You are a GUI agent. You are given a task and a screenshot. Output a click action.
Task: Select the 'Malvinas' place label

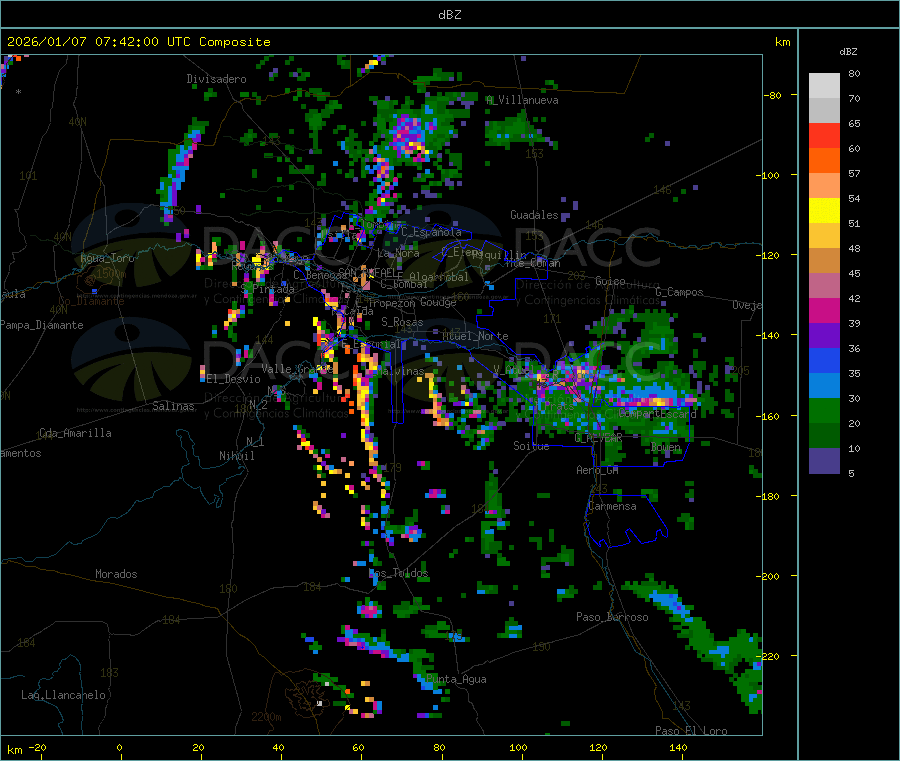click(x=401, y=371)
